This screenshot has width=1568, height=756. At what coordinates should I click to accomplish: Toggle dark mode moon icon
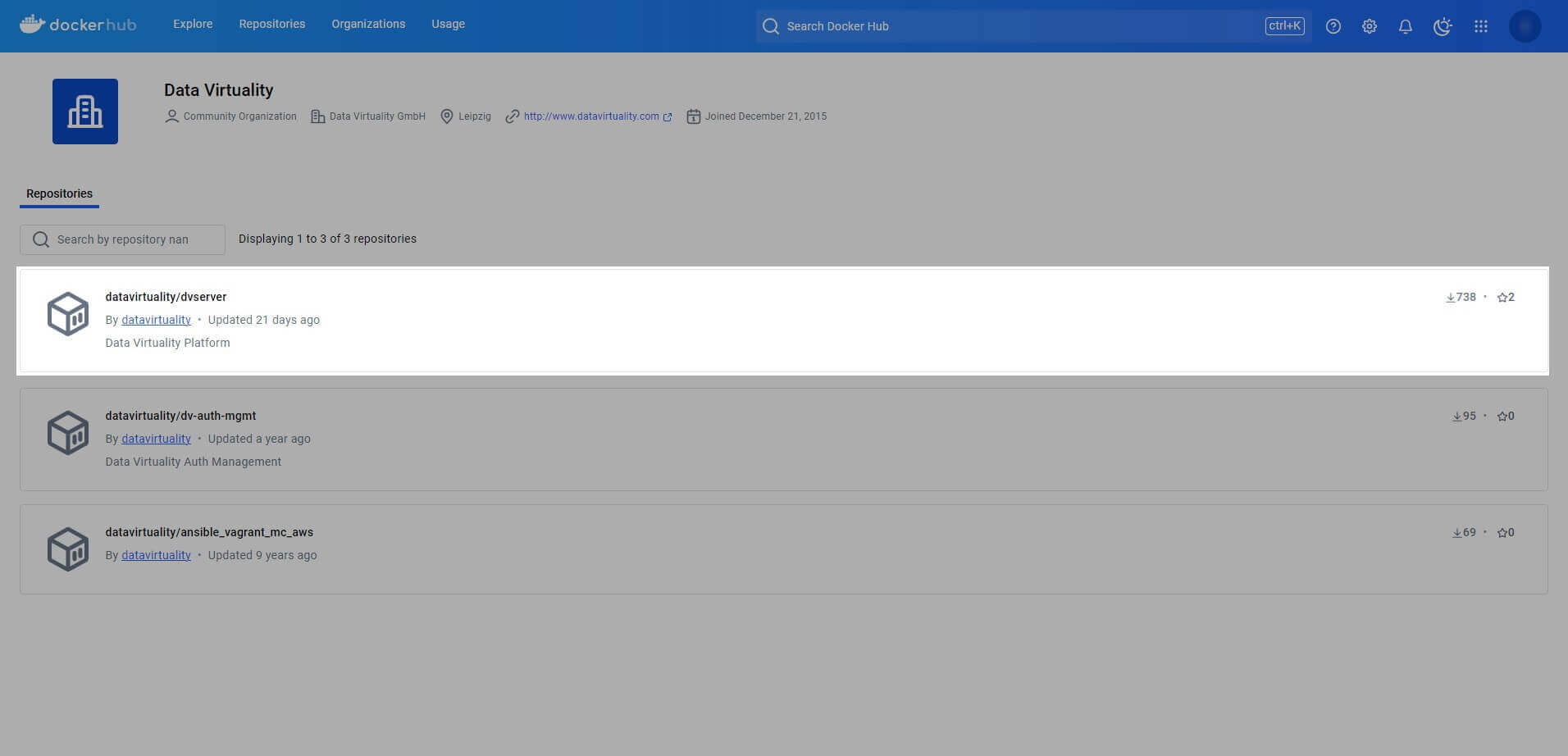[1443, 26]
